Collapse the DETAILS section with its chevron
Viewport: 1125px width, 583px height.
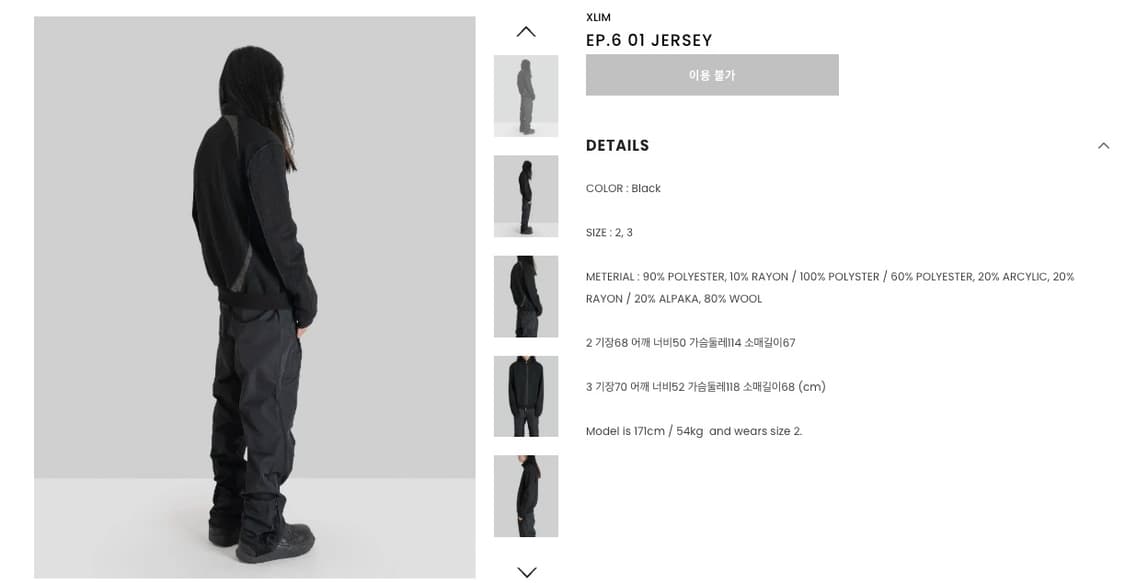pyautogui.click(x=1103, y=146)
